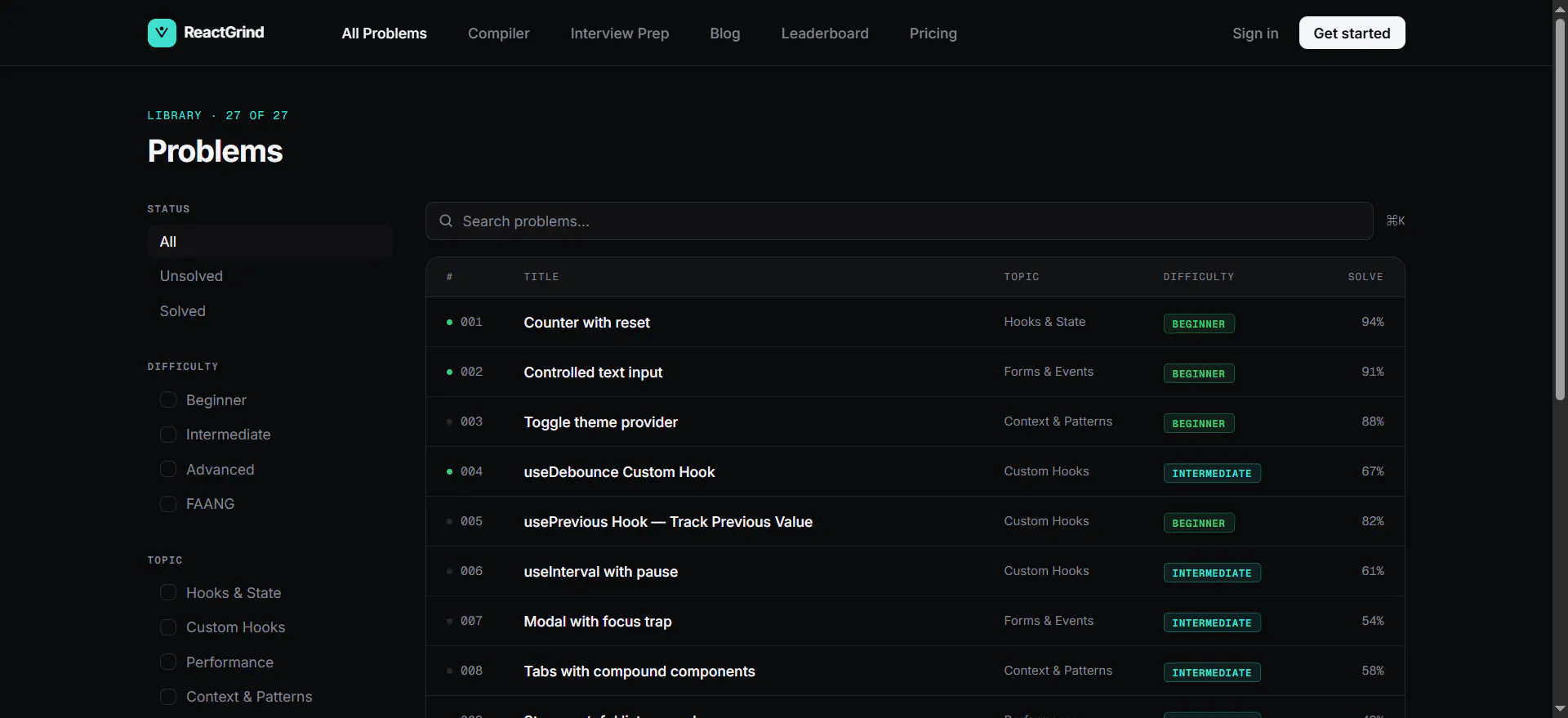Click the 'LIBRARY · 27 OF 27' label
This screenshot has width=1568, height=718.
click(x=218, y=115)
